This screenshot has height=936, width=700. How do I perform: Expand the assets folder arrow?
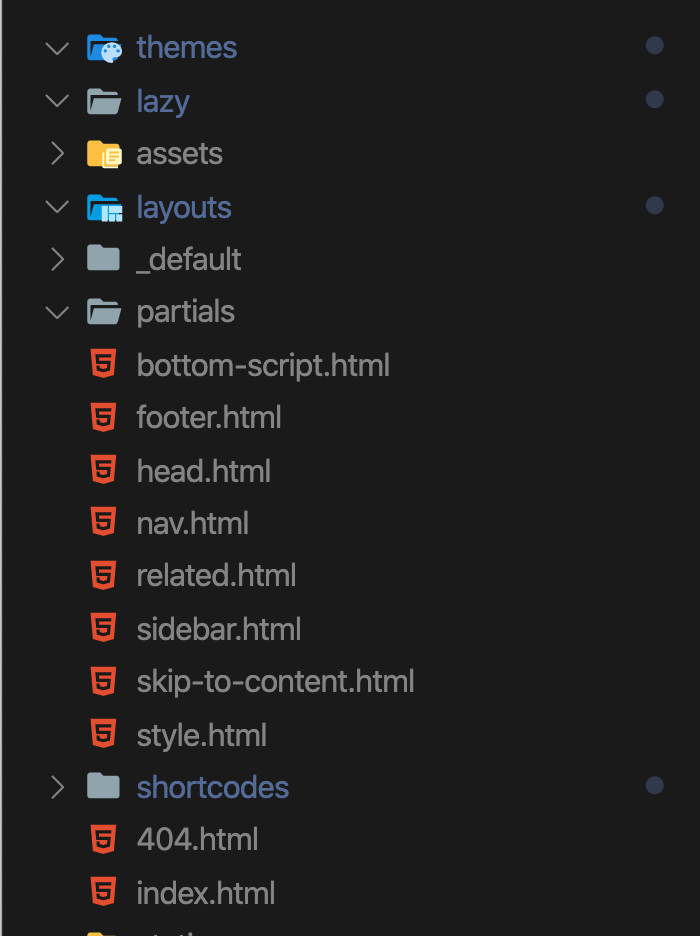point(57,153)
